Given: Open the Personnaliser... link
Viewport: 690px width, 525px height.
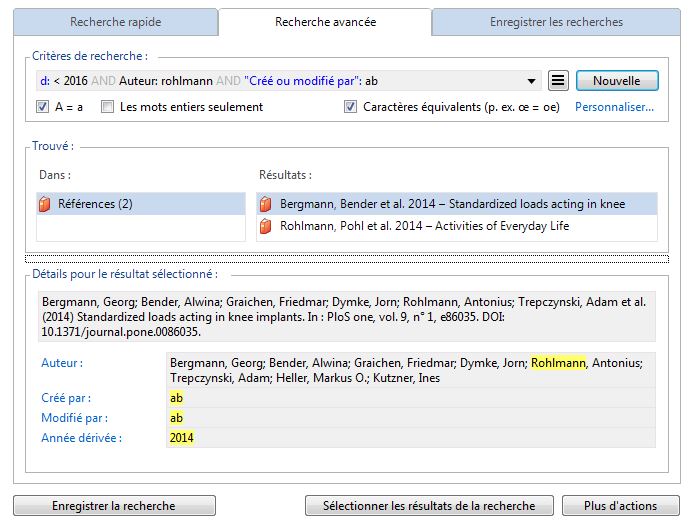Looking at the screenshot, I should click(x=614, y=107).
